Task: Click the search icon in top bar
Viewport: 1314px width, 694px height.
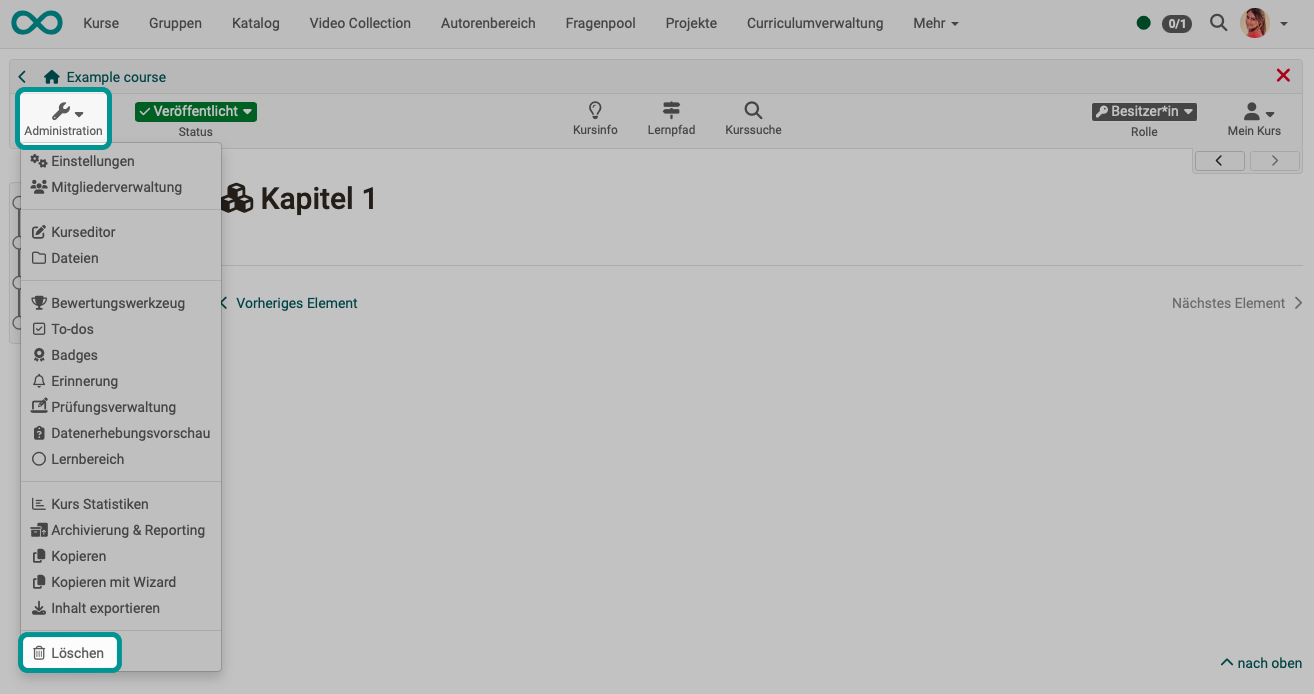Action: (1218, 22)
